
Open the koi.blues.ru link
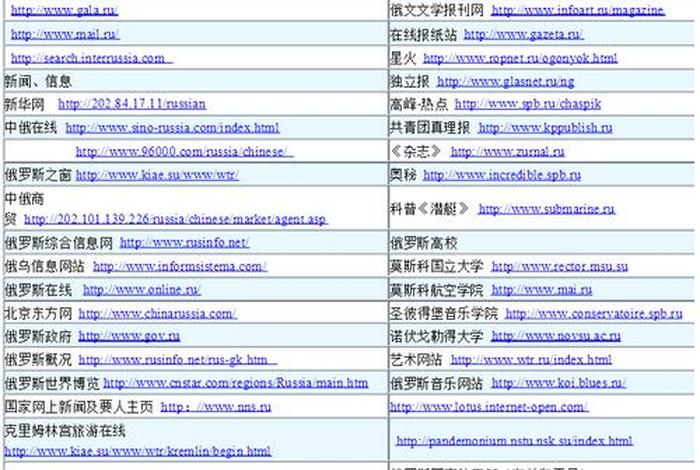pos(558,383)
